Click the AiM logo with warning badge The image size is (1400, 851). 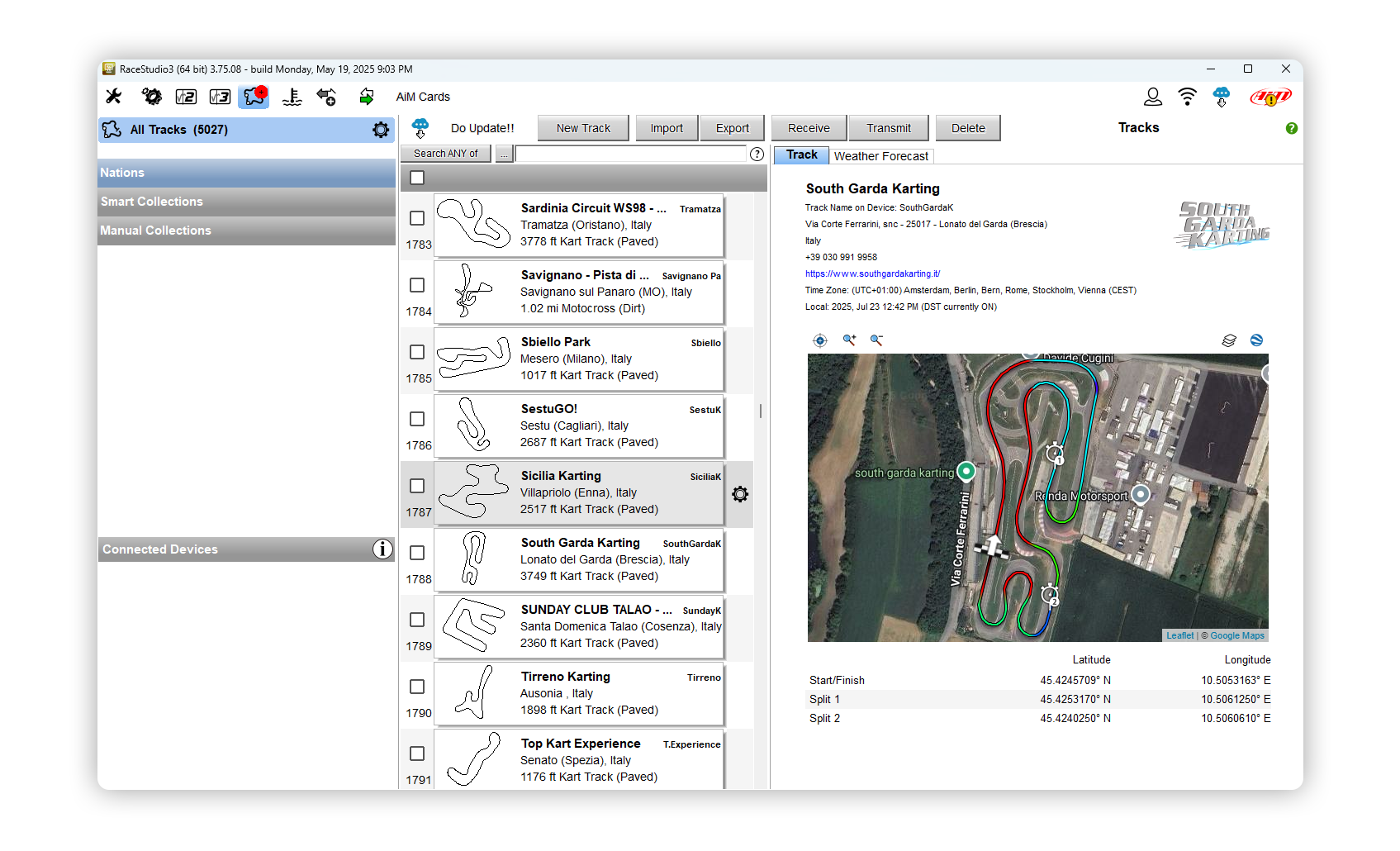click(x=1270, y=97)
